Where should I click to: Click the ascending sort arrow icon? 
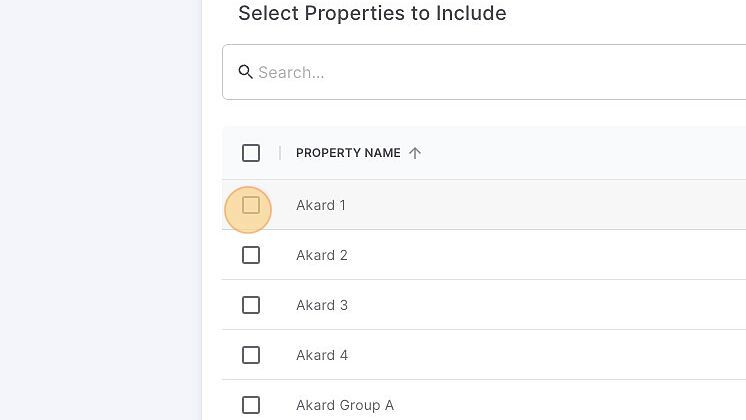(x=415, y=153)
